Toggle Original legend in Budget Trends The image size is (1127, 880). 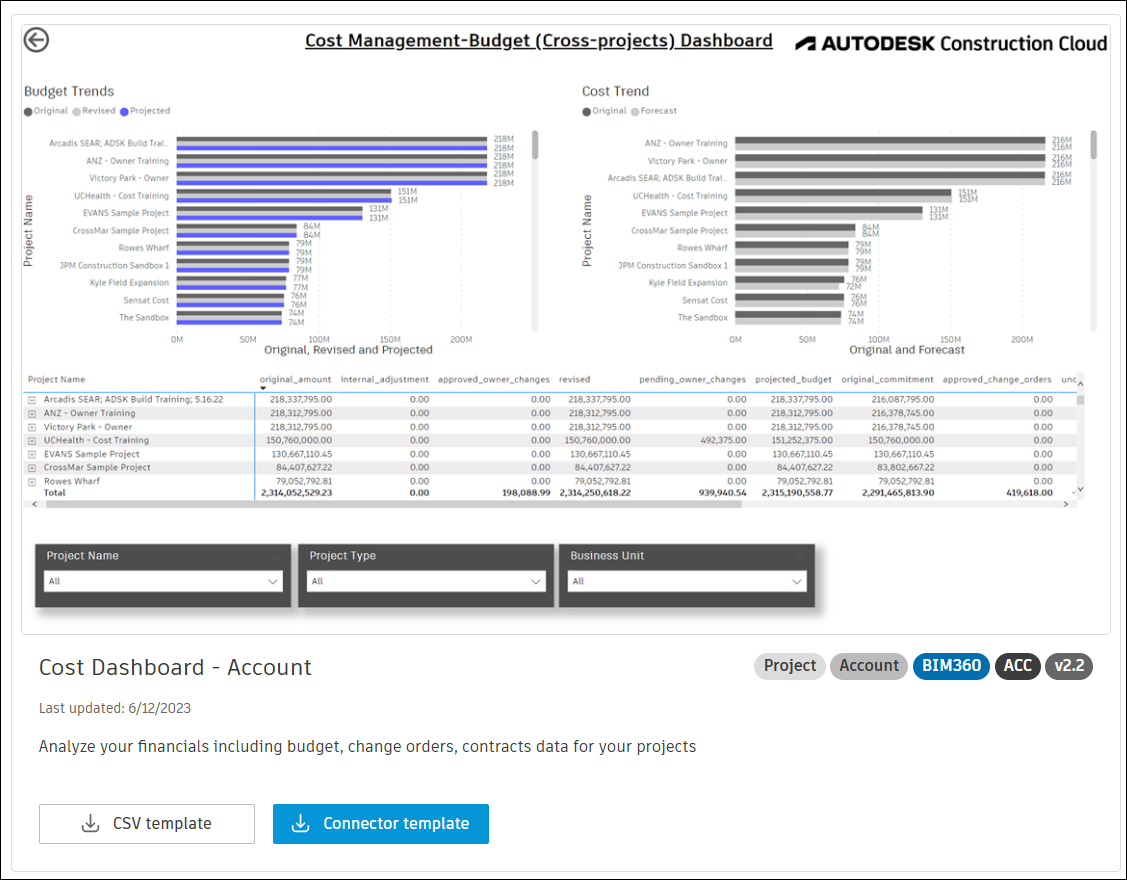[46, 111]
